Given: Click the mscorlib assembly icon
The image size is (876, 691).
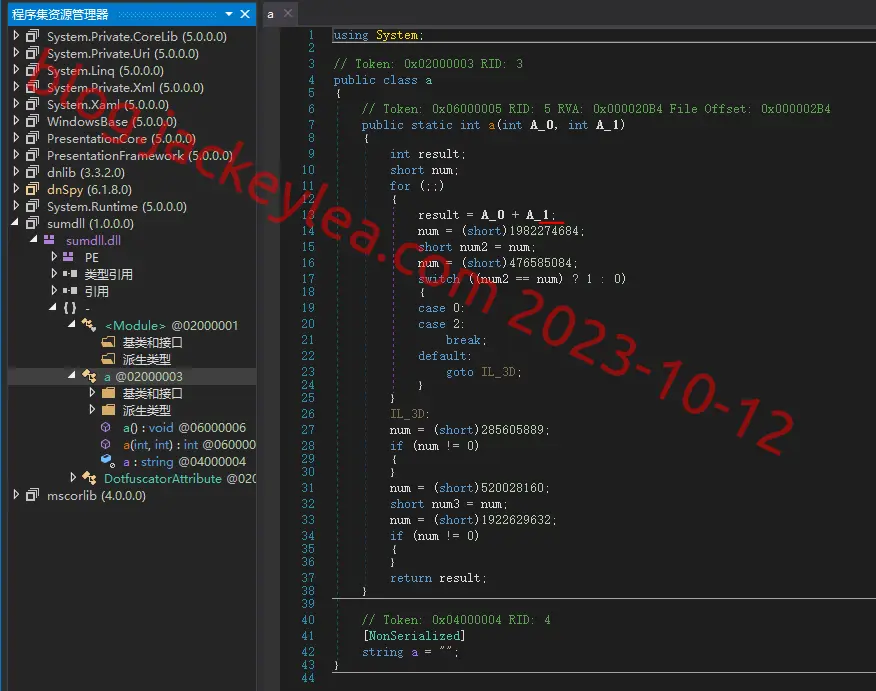Looking at the screenshot, I should click(32, 495).
